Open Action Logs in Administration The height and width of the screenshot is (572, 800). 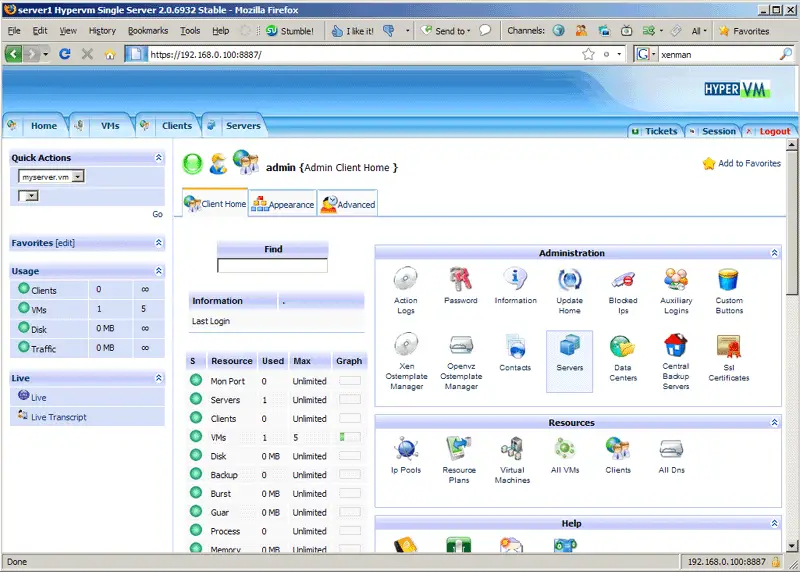(x=406, y=290)
